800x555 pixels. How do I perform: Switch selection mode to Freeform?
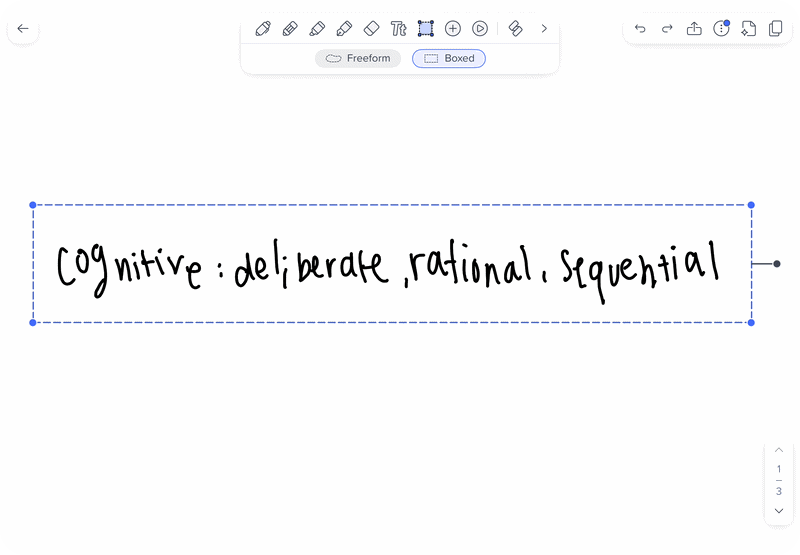click(358, 58)
